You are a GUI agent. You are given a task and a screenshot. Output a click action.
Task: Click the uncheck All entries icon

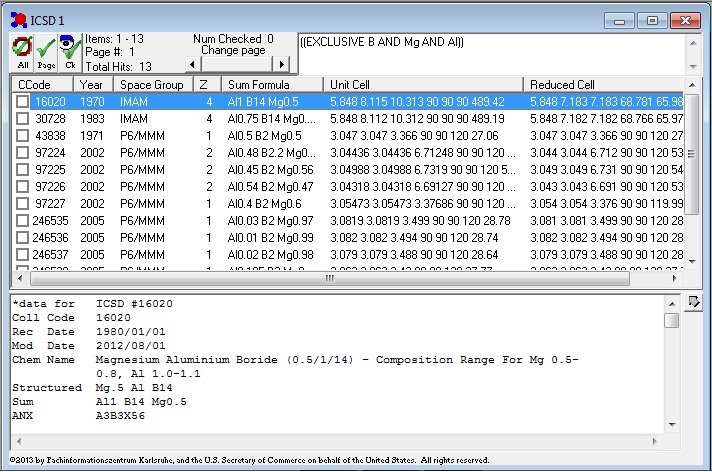(x=22, y=52)
